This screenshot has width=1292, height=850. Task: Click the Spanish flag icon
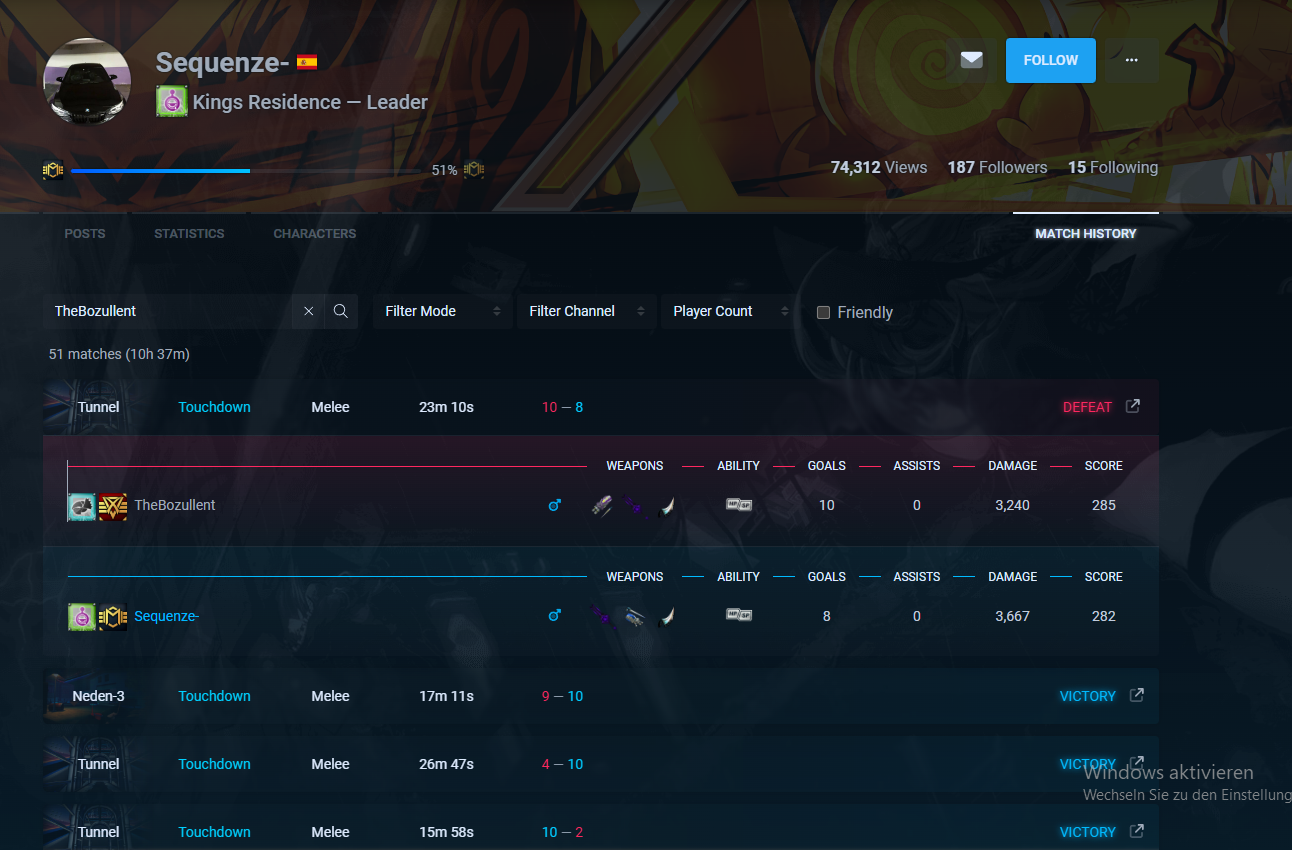[x=307, y=62]
